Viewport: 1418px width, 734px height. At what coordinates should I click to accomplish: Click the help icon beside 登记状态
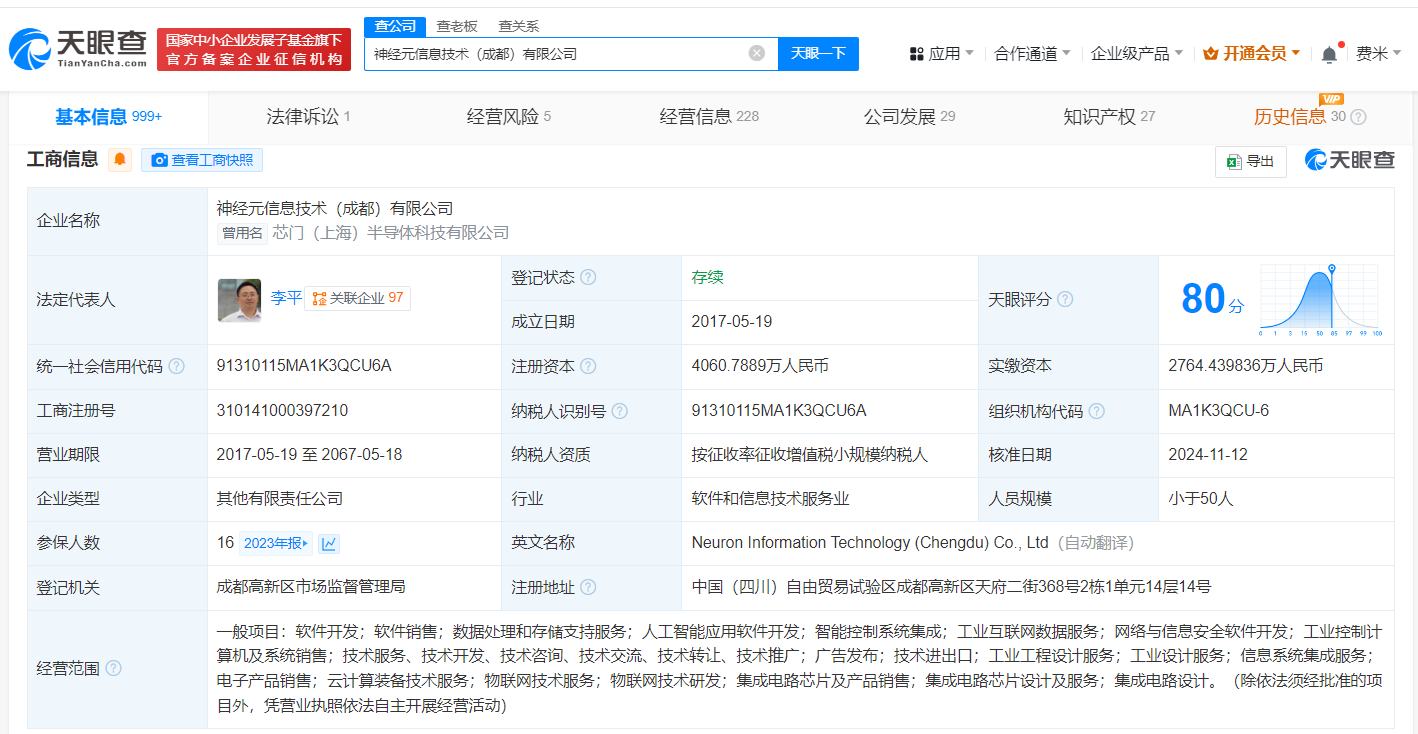(588, 277)
